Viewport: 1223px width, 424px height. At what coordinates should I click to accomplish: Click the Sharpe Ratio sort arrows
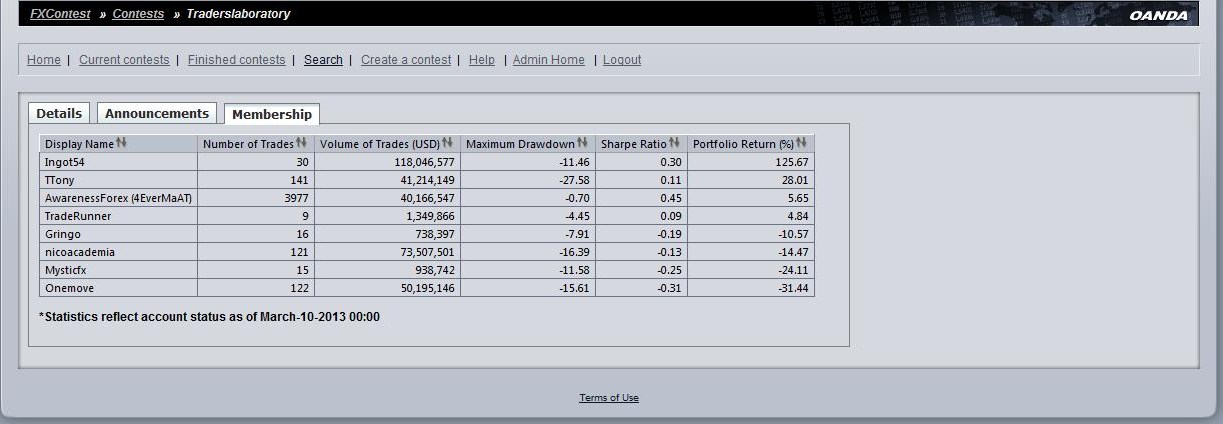[674, 144]
